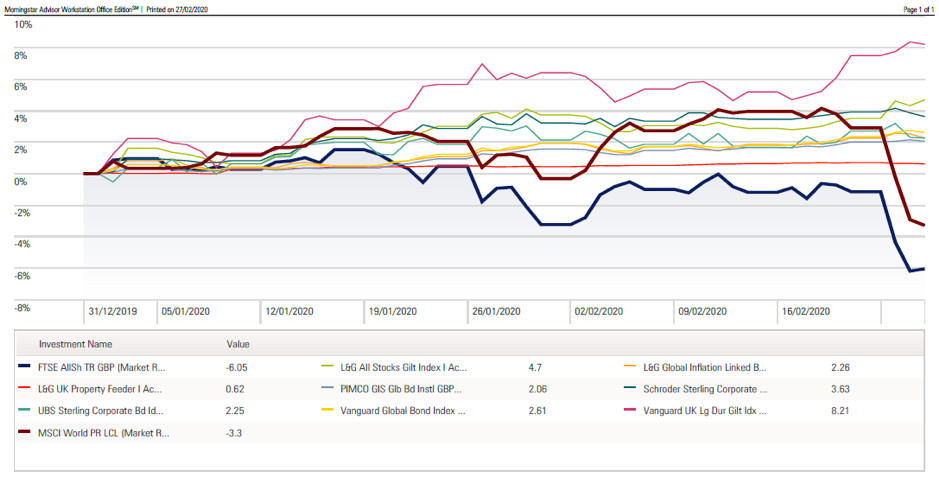Select the MSCI World PR LCL name
The height and width of the screenshot is (477, 939).
coord(104,433)
